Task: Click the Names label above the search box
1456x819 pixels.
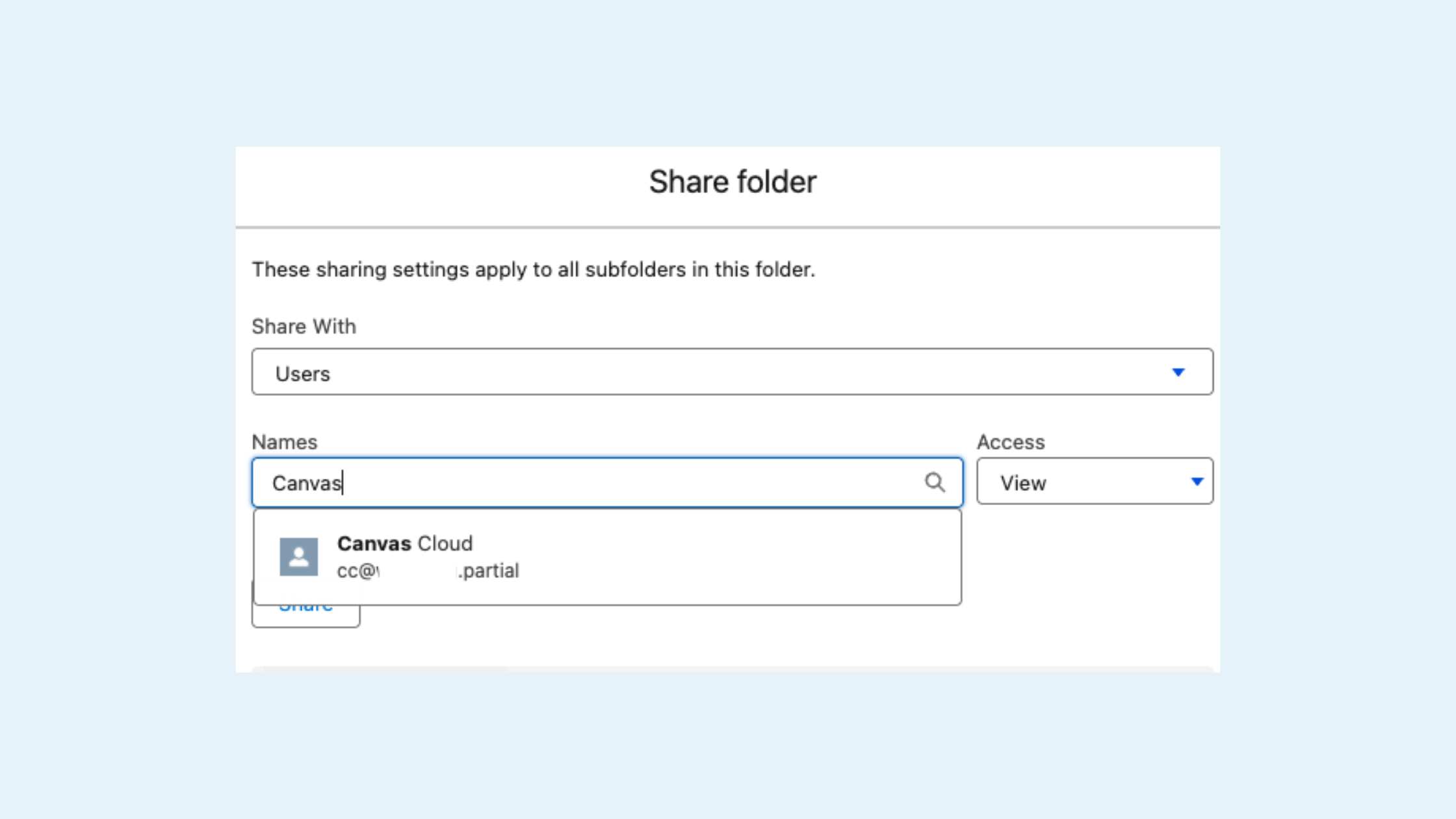Action: (x=285, y=442)
